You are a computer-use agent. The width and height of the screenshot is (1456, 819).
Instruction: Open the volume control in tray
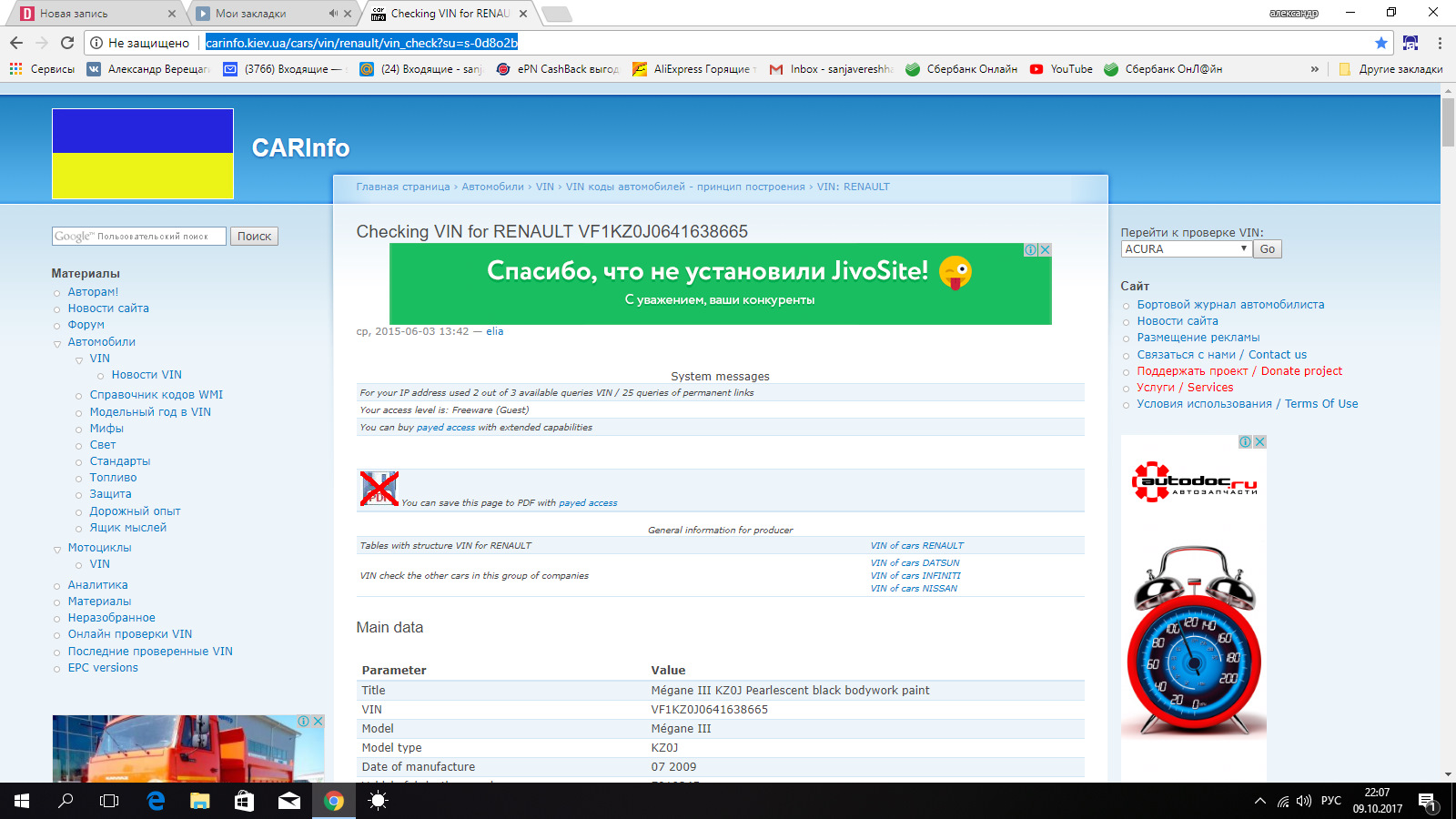1304,801
